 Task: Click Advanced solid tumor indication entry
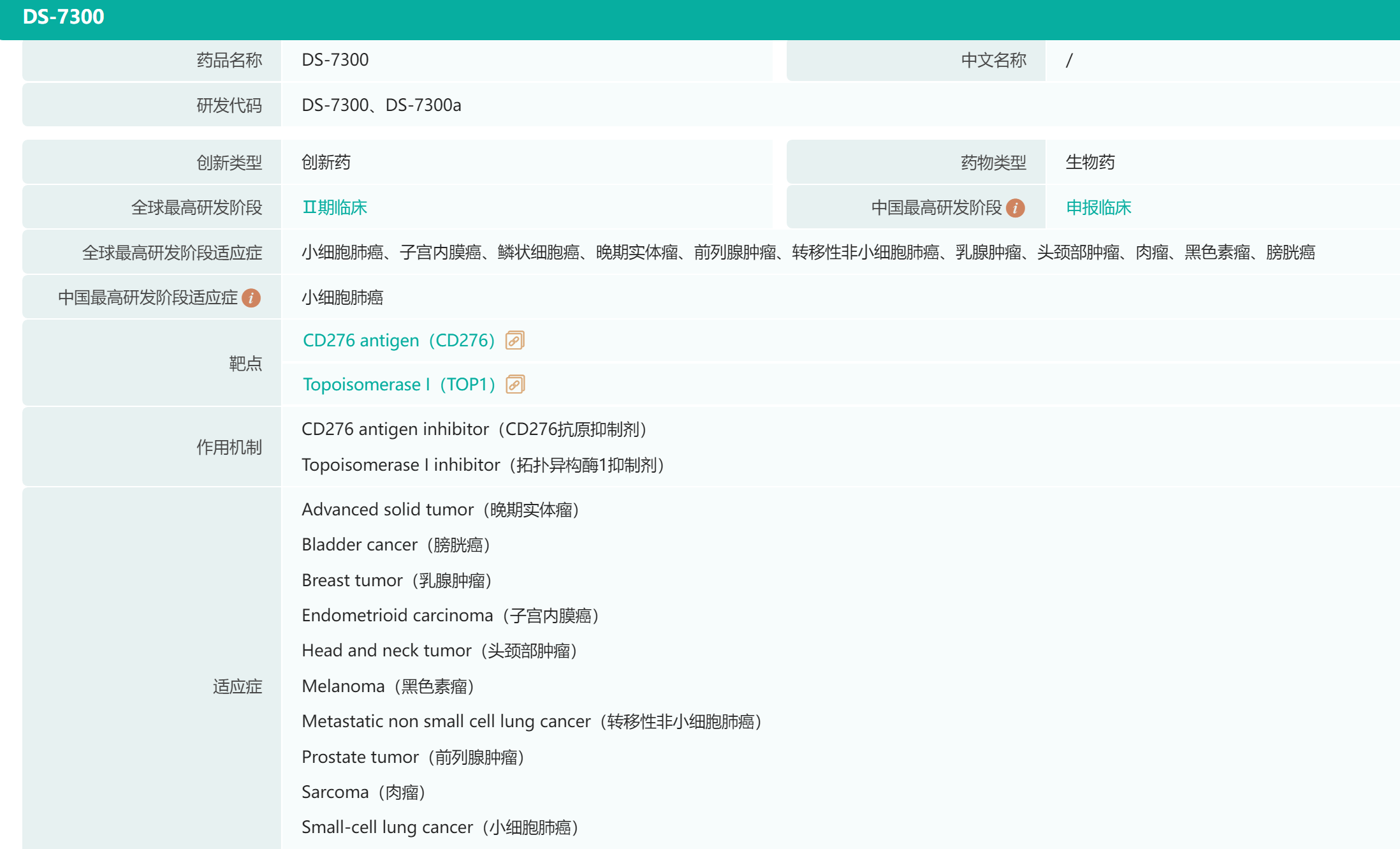[x=440, y=510]
